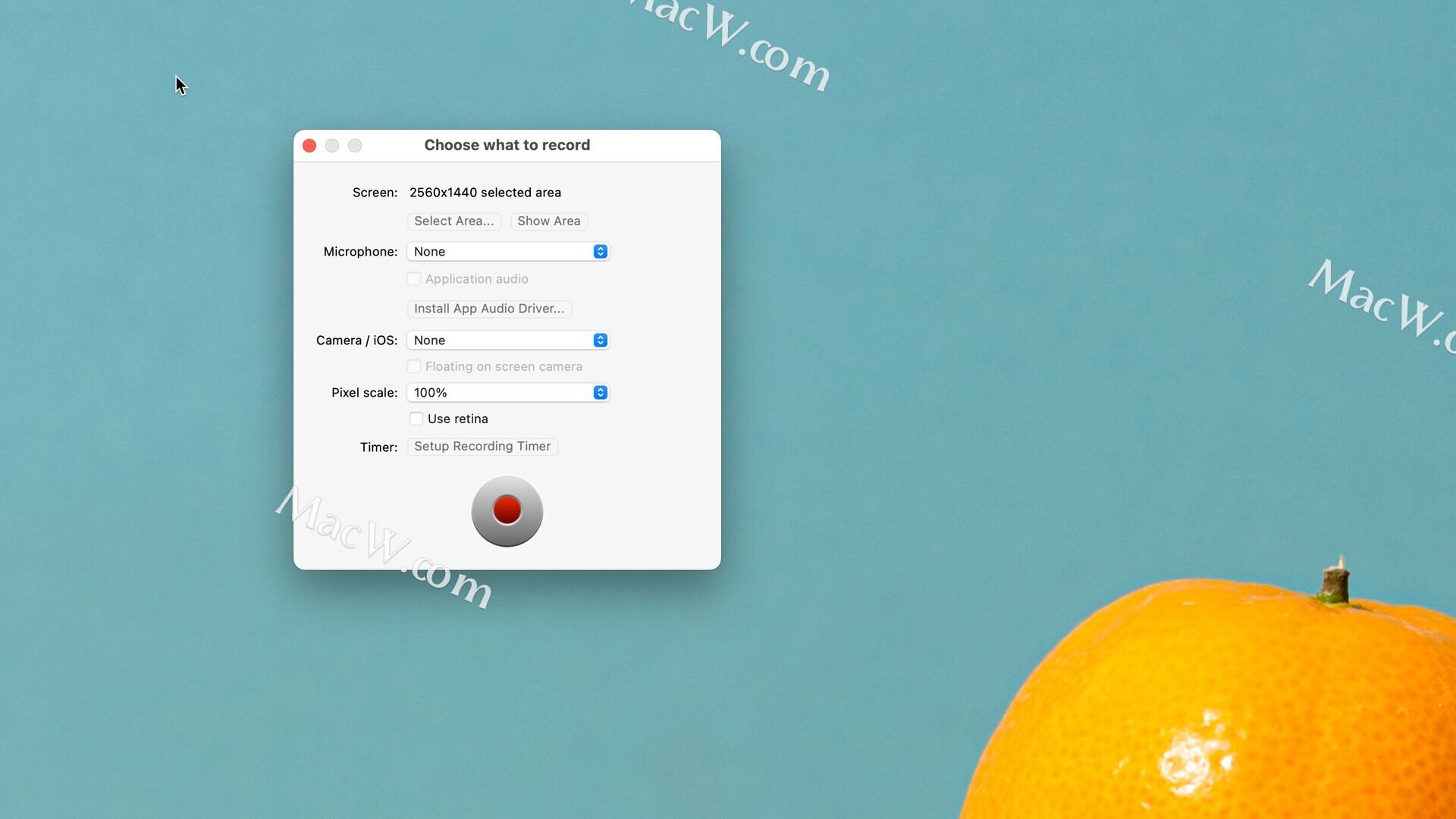Click the Timer: label
This screenshot has height=819, width=1456.
pos(378,447)
